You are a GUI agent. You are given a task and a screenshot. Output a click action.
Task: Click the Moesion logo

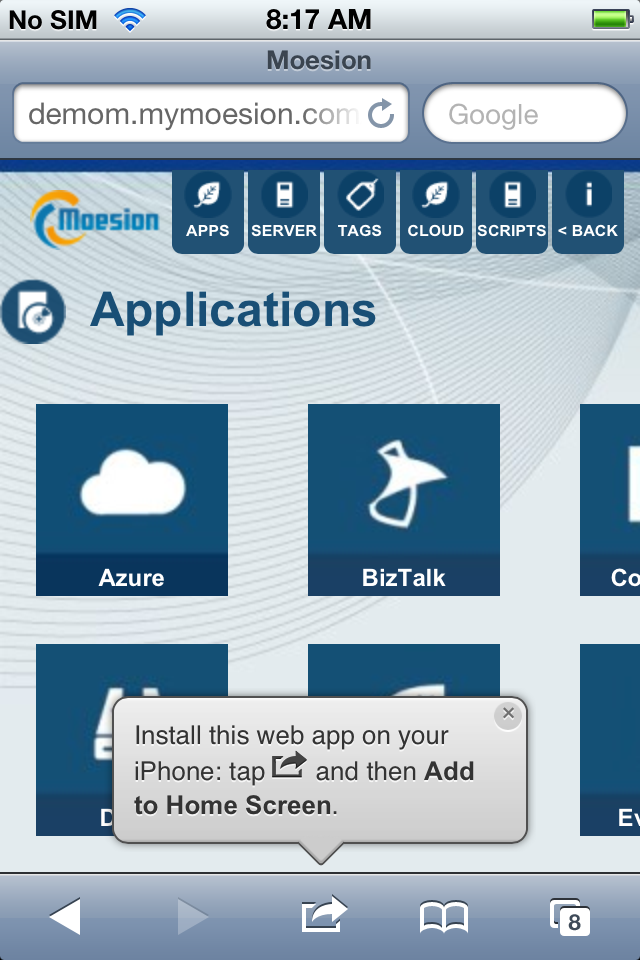95,219
